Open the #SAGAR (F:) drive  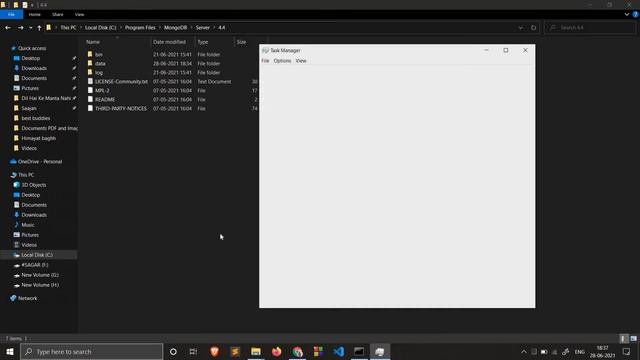coord(34,265)
